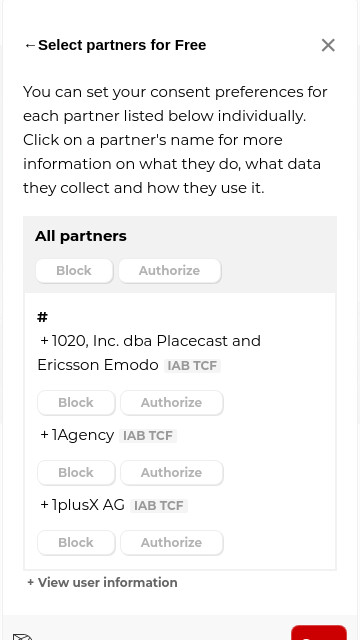This screenshot has height=640, width=360.
Task: Block the 1Agency partner
Action: [x=76, y=473]
